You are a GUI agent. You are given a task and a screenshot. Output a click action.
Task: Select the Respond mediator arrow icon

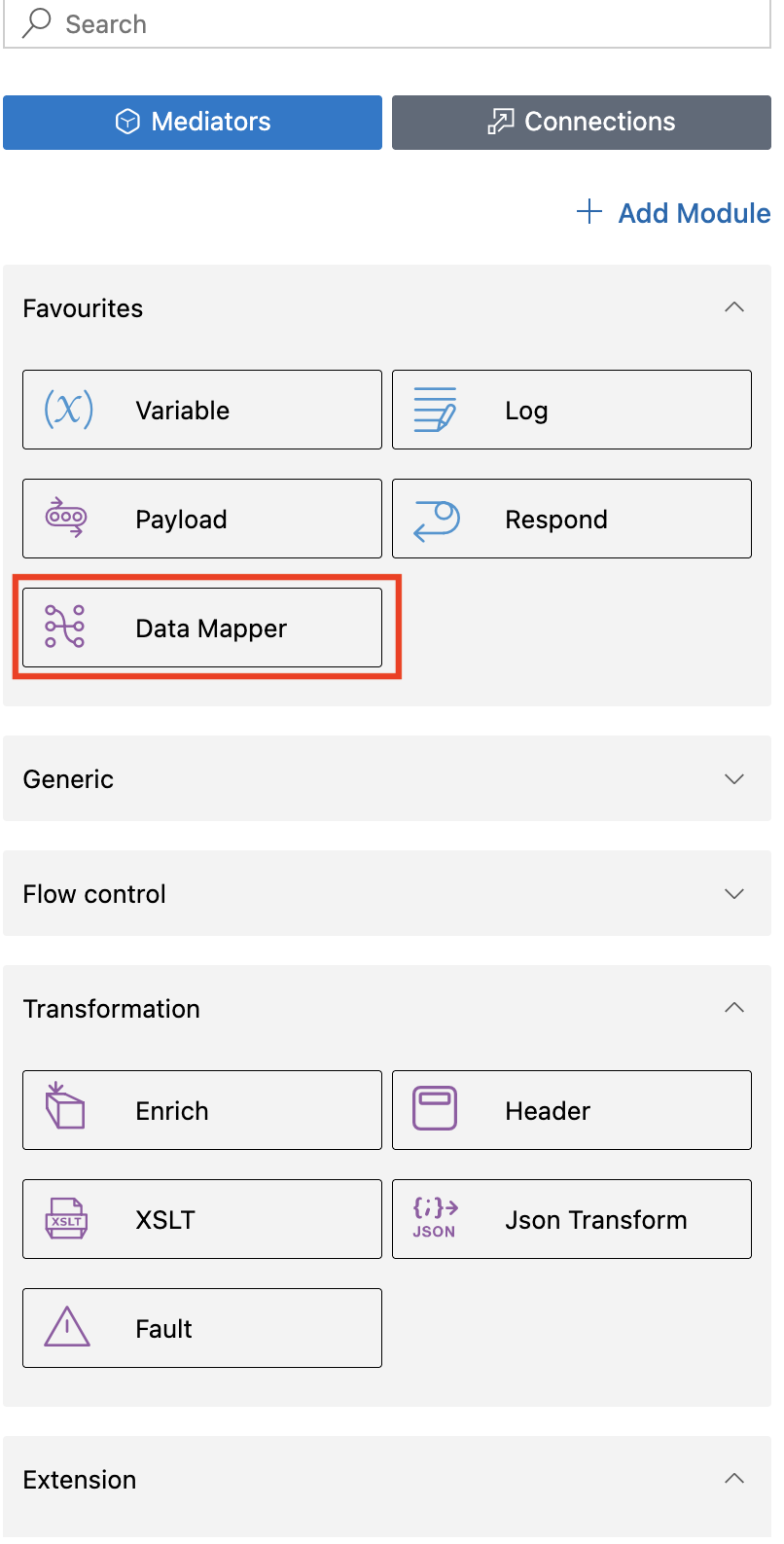(436, 520)
